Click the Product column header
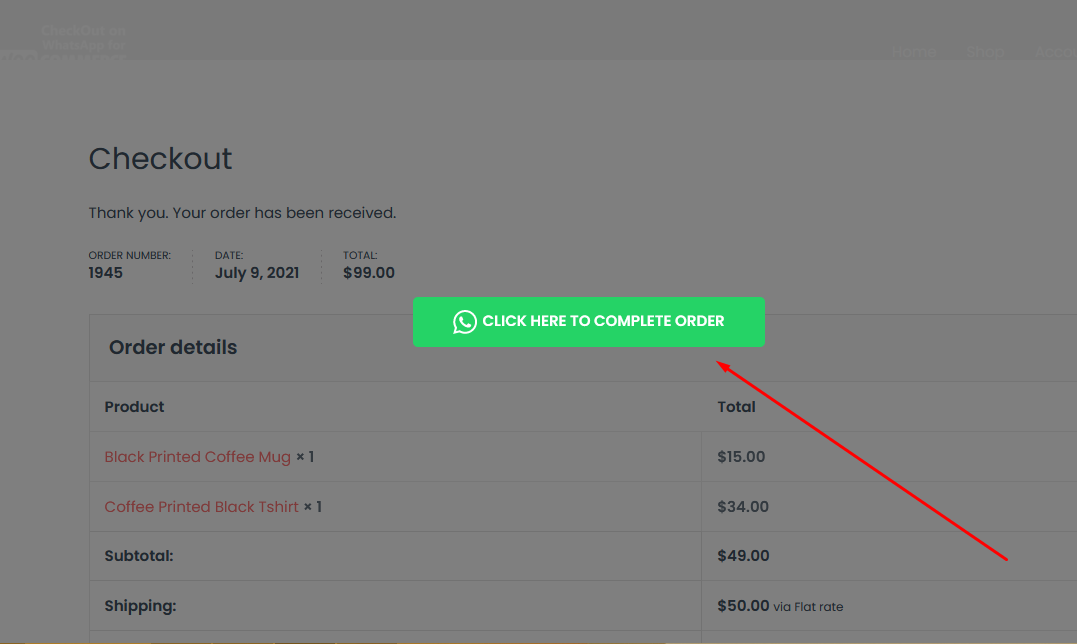The width and height of the screenshot is (1077, 644). tap(134, 406)
